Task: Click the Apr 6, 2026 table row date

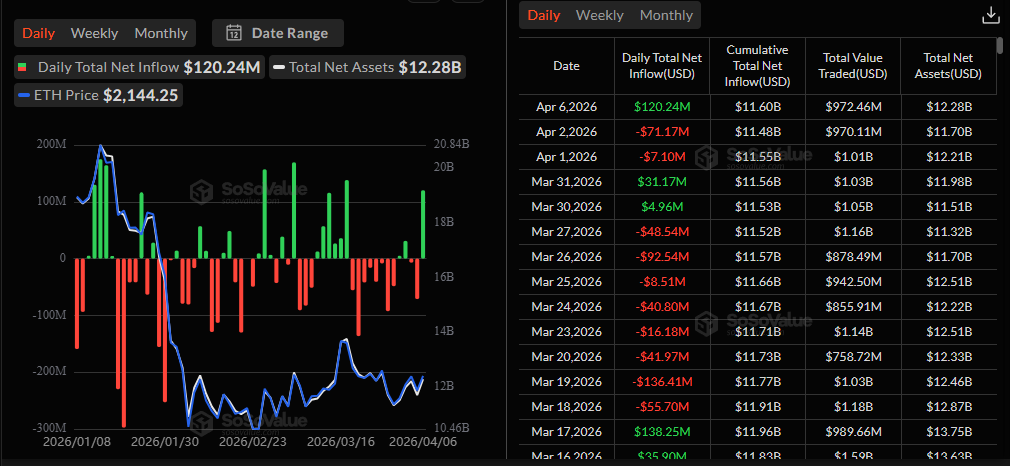Action: coord(566,107)
